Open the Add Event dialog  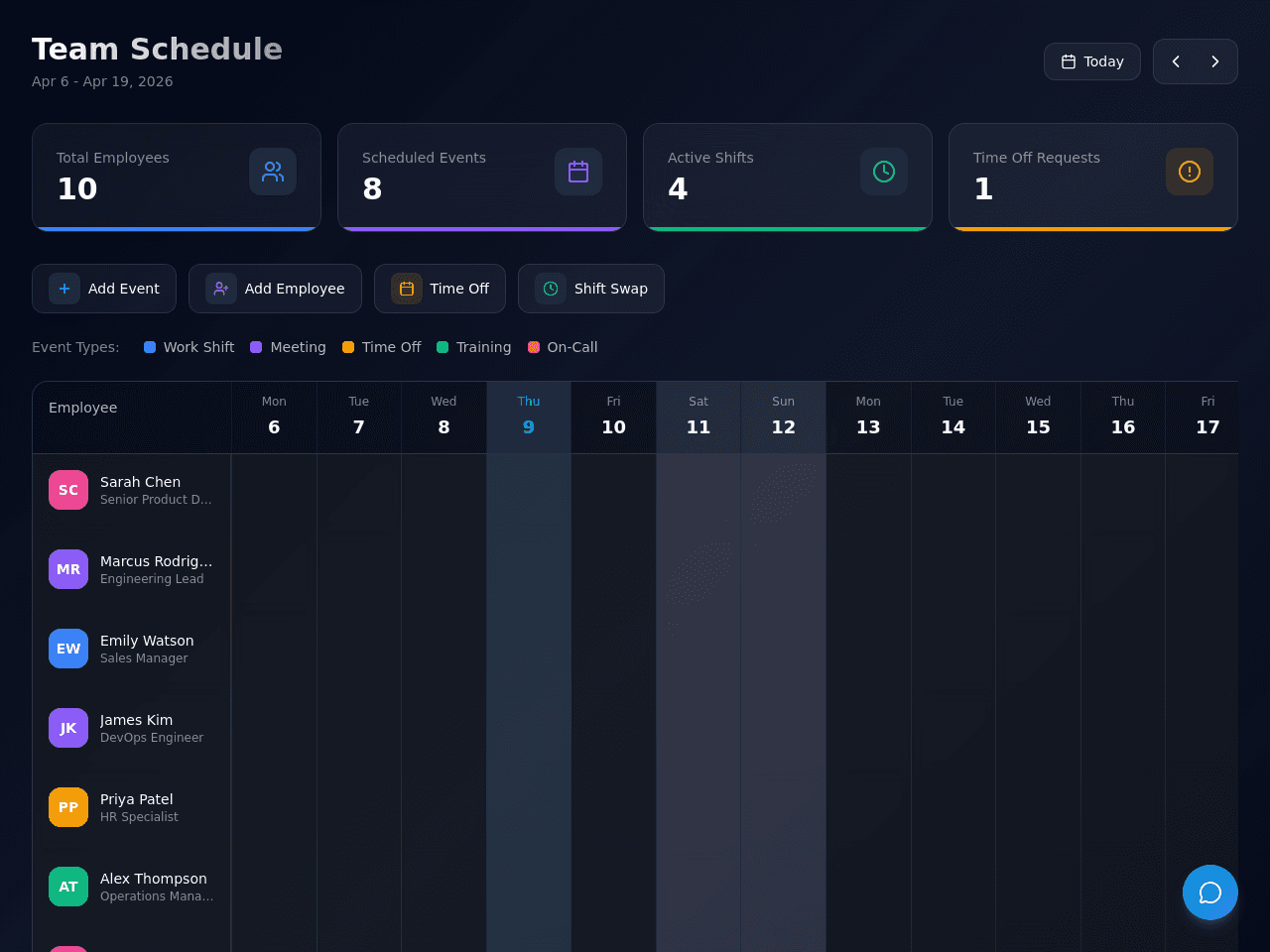104,289
